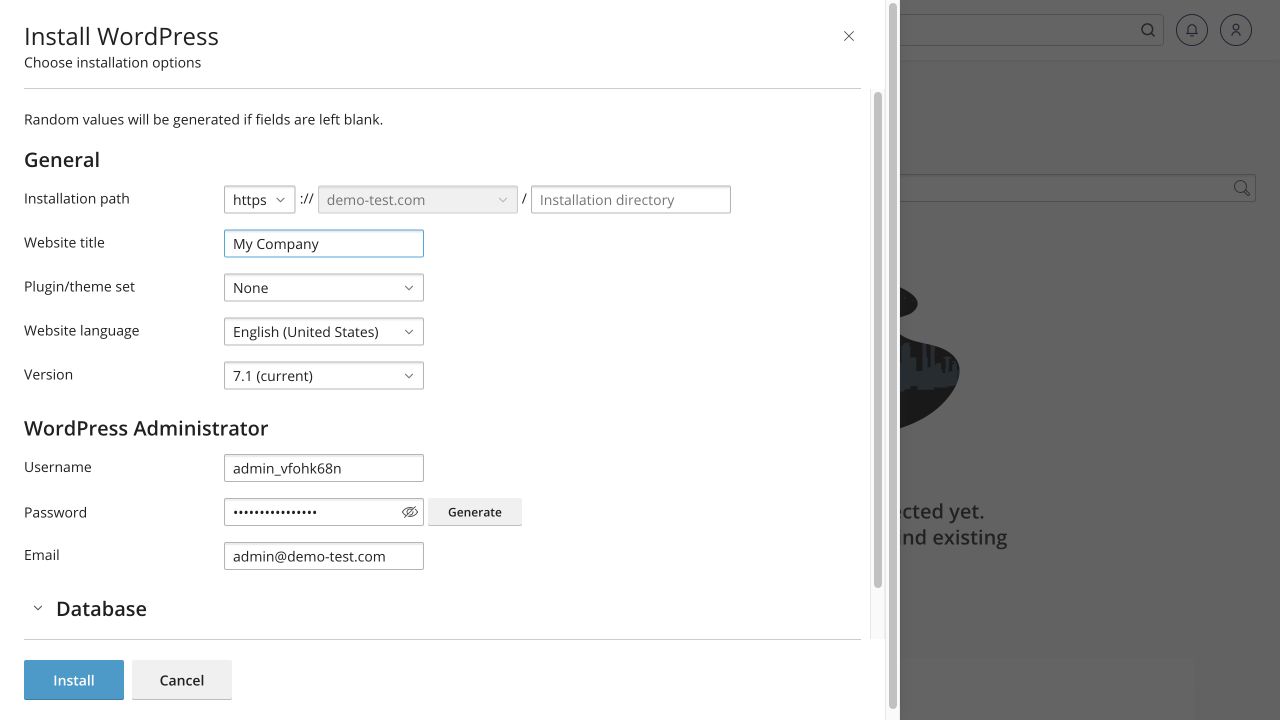This screenshot has height=720, width=1280.
Task: Open the Version 7.1 dropdown
Action: click(x=324, y=376)
